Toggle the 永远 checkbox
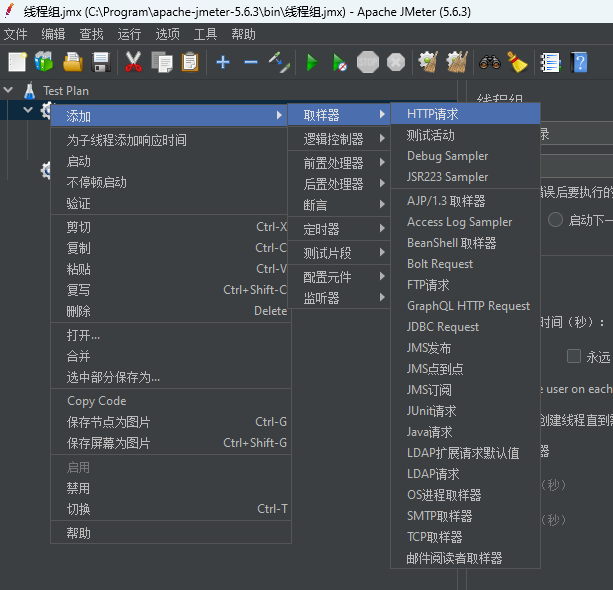613x590 pixels. (574, 356)
